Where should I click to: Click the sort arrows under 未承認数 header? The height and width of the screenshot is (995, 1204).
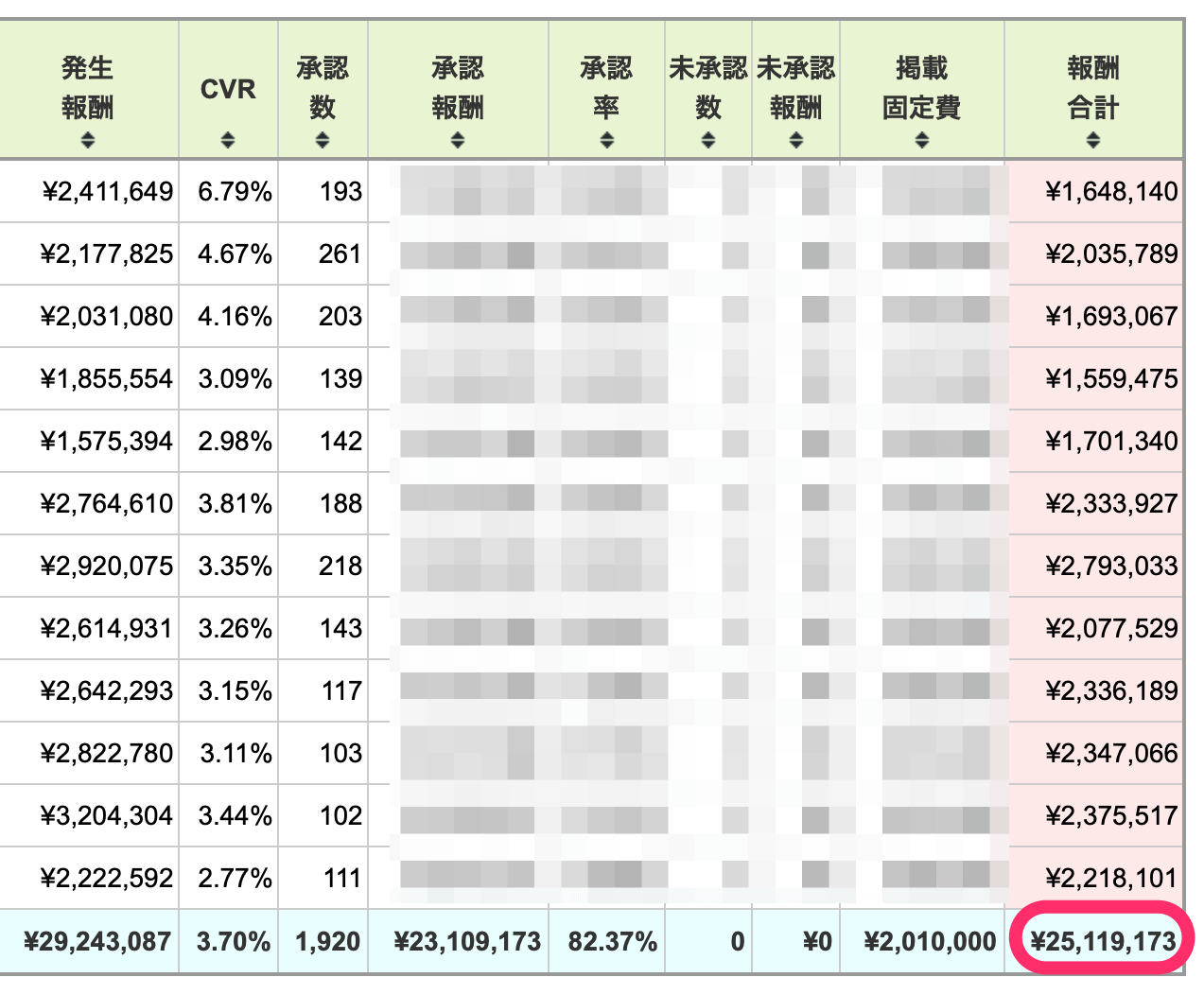(x=708, y=140)
